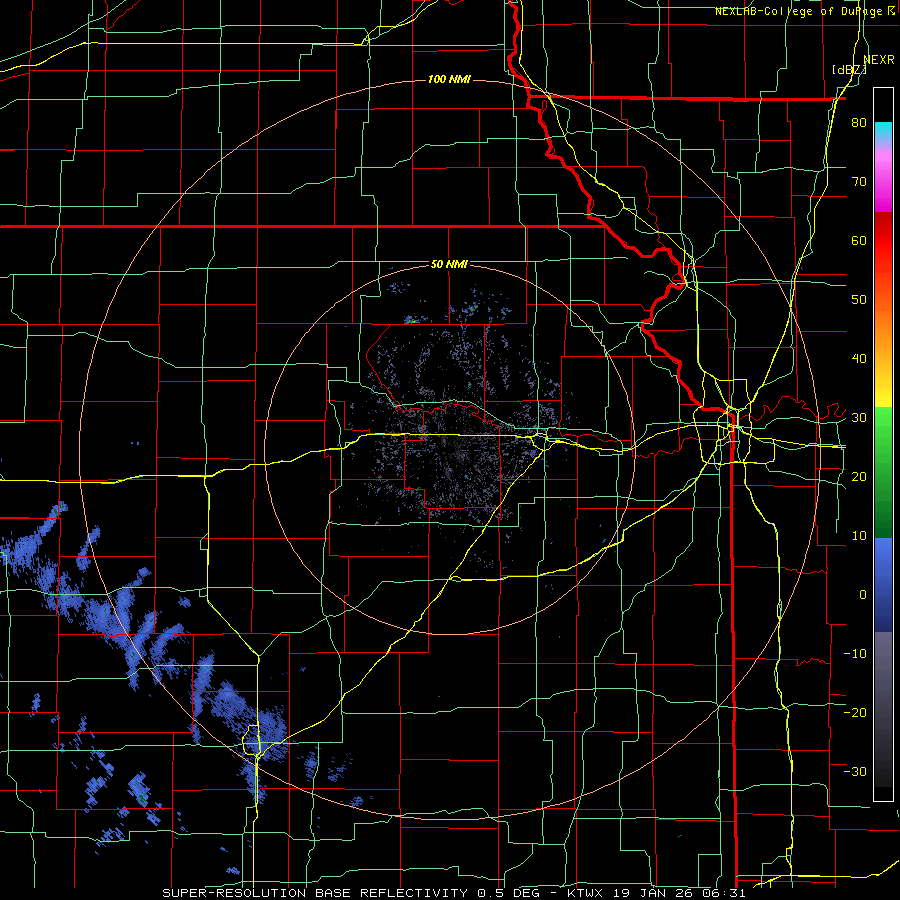Click the 0.5 DEG elevation text
900x900 pixels.
click(510, 893)
